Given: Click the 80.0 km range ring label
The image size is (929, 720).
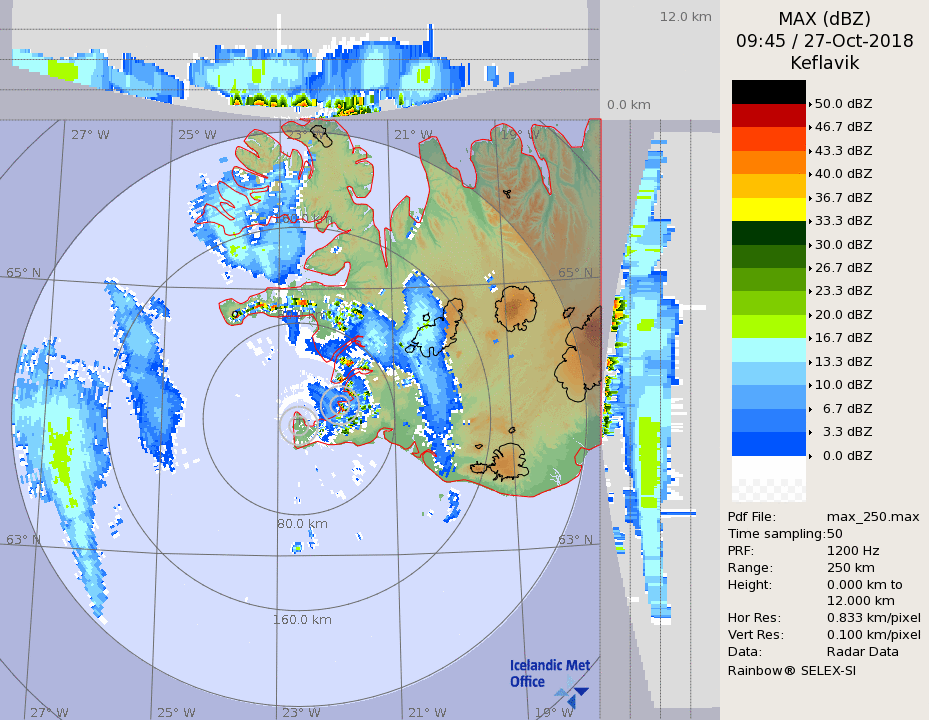Looking at the screenshot, I should [303, 523].
